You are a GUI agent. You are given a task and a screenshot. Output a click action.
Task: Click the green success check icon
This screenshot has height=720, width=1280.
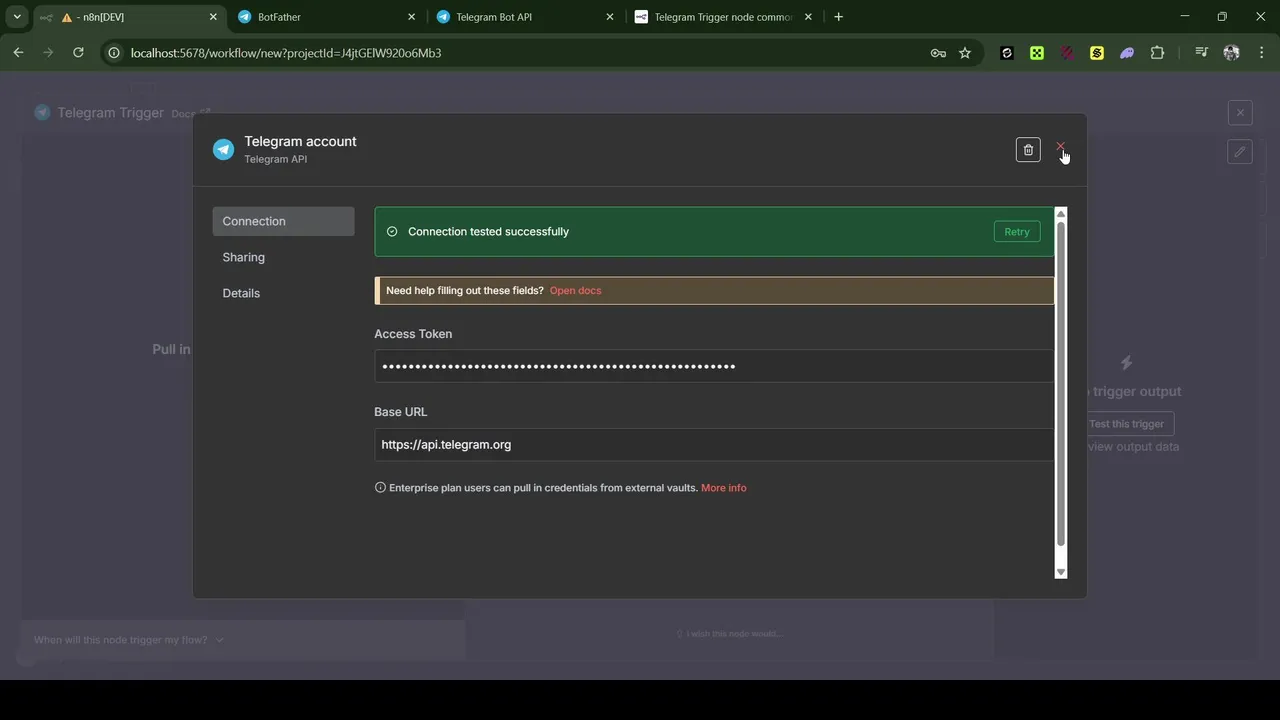coord(392,232)
